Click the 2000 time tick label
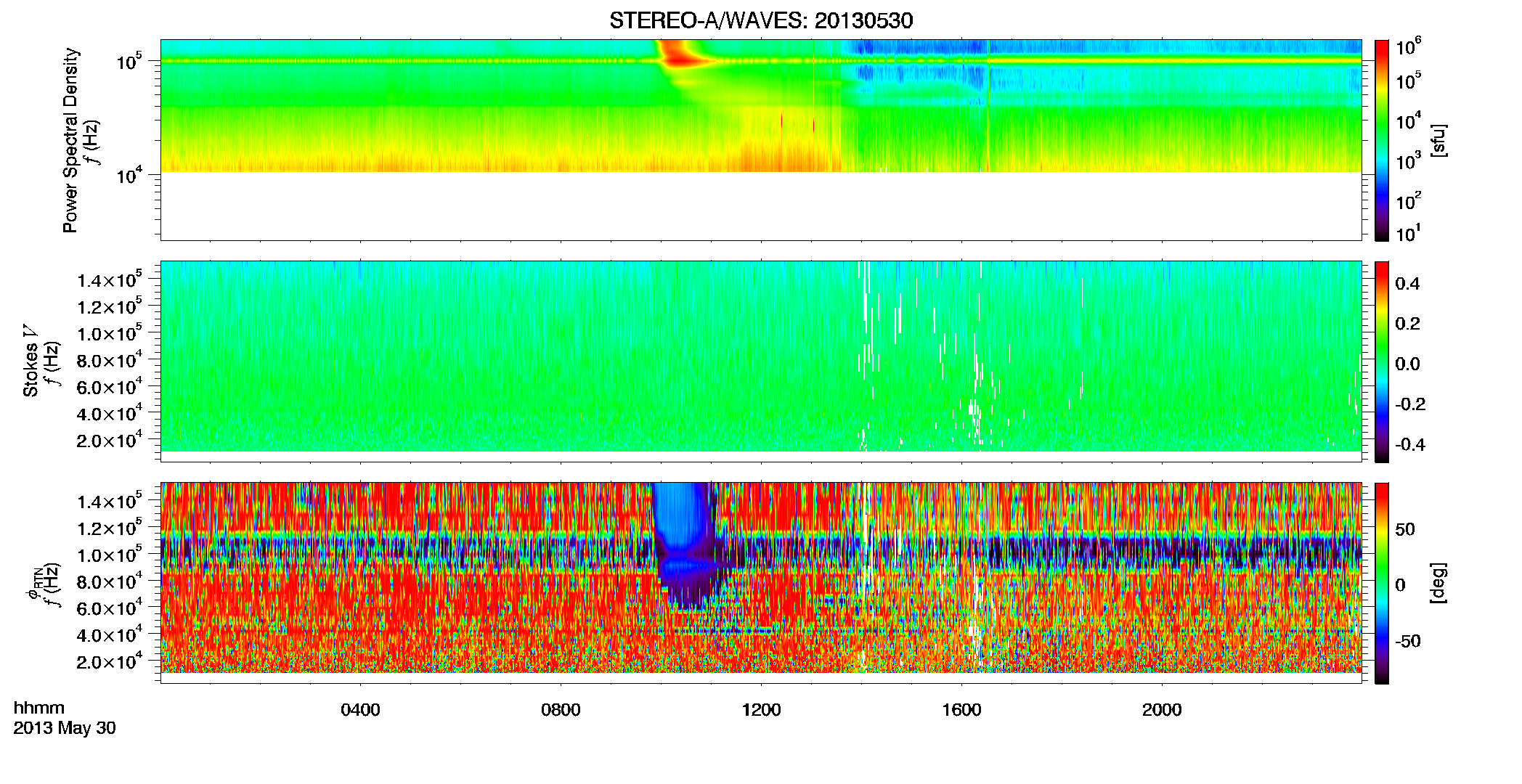 (x=1162, y=710)
